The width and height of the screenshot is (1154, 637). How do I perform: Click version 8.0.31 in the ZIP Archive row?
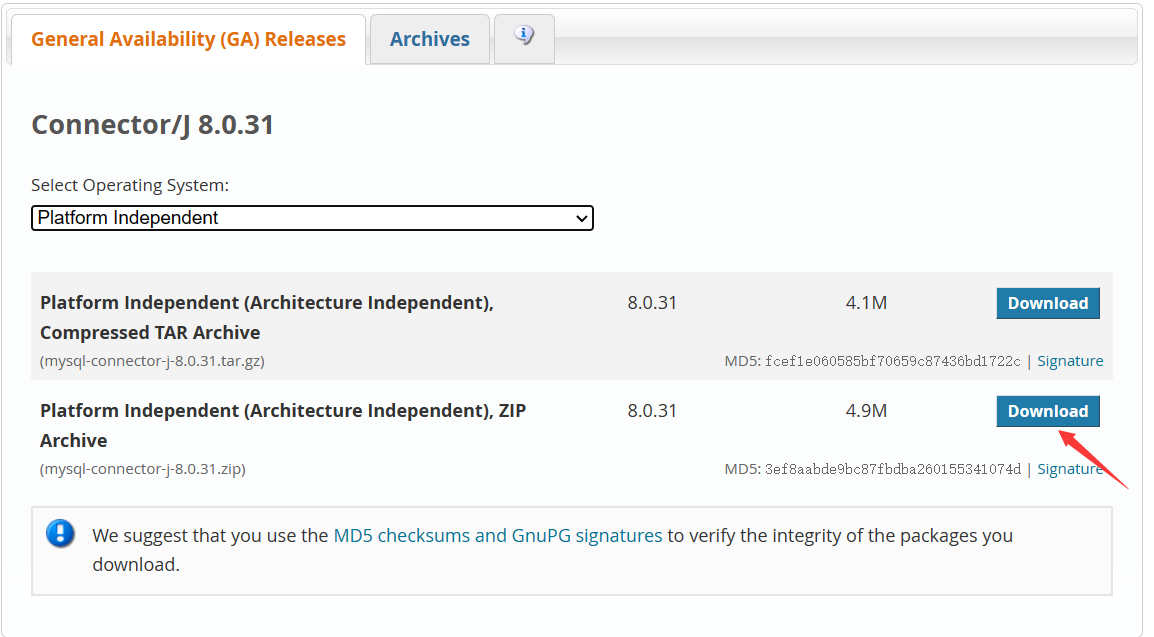click(x=652, y=410)
